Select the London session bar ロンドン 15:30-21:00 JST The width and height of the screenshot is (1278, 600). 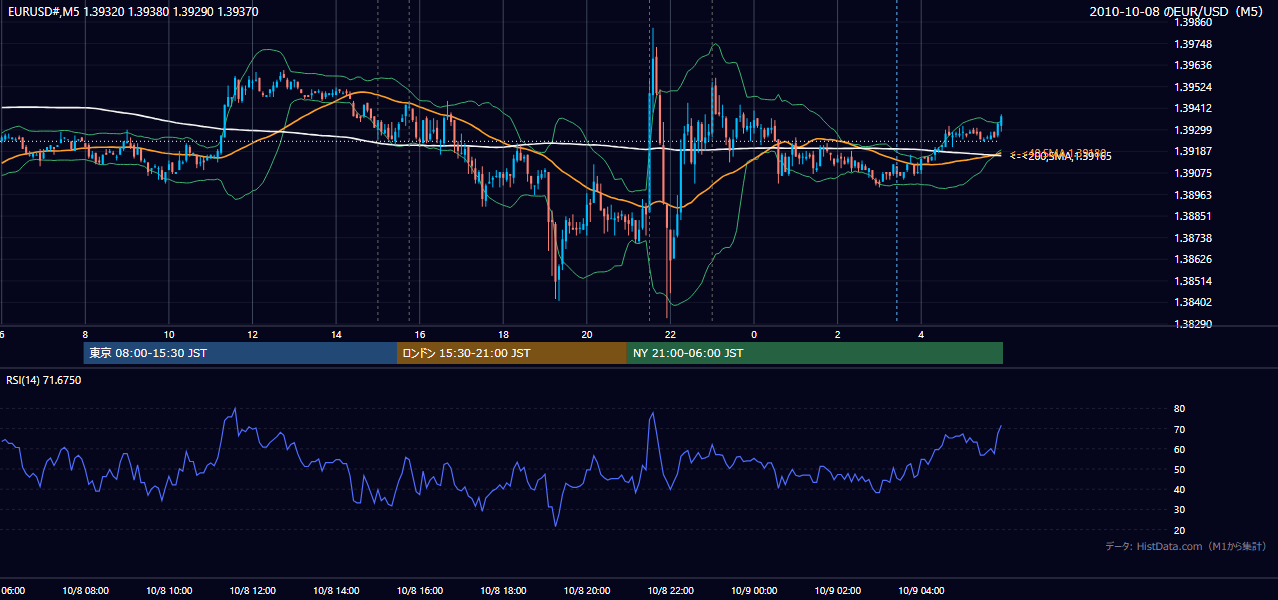512,353
